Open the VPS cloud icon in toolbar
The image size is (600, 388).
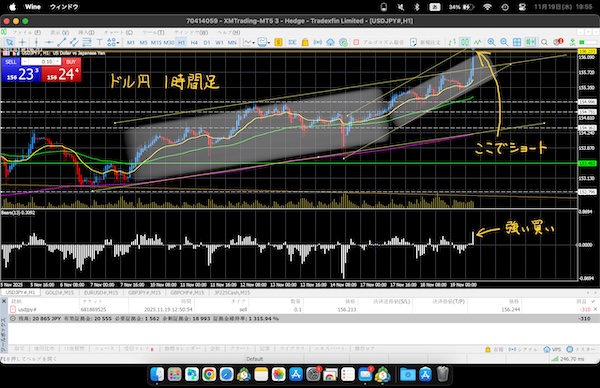(x=330, y=42)
